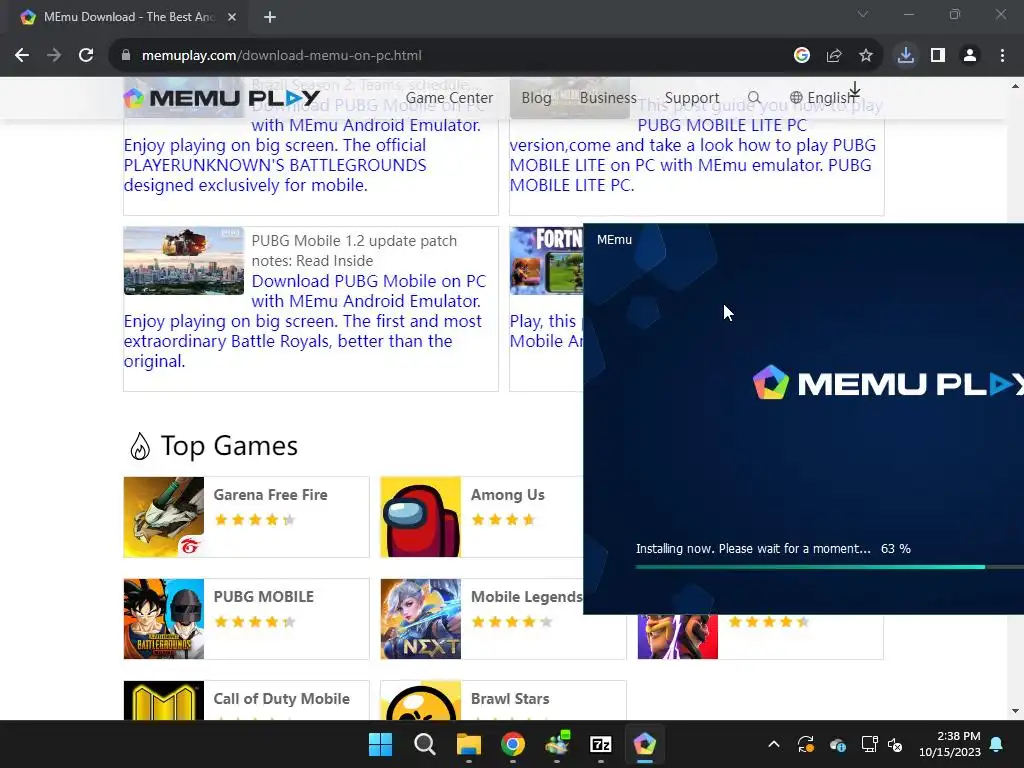Click the Google icon in address bar

click(802, 56)
